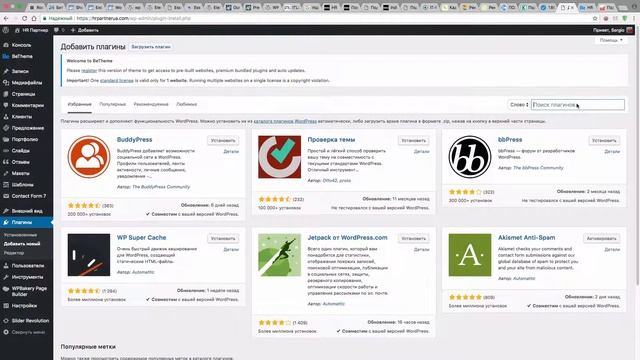Focus the Поиск плагинов search field
640x360 pixels.
tap(578, 105)
